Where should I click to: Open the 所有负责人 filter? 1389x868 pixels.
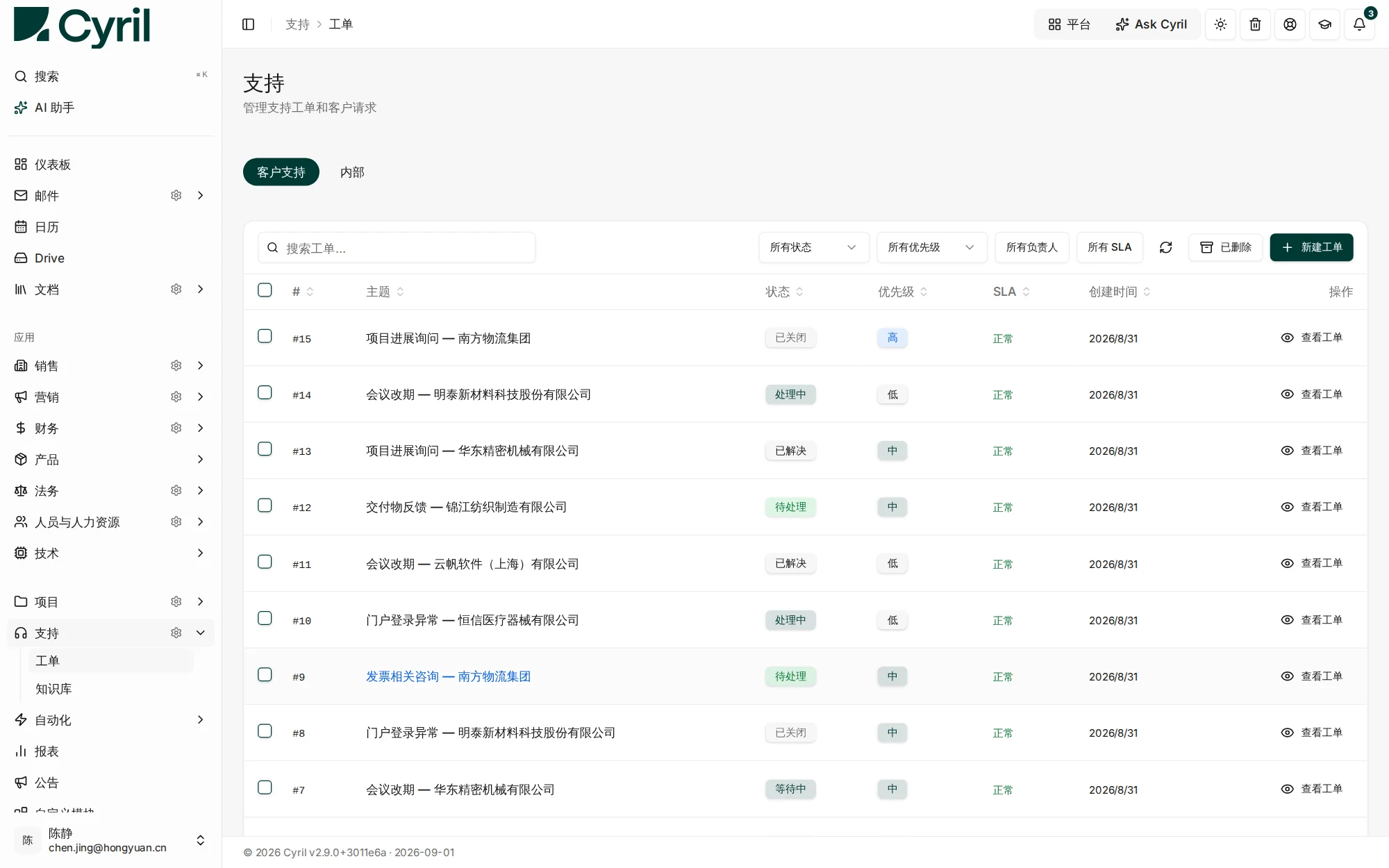click(1032, 247)
